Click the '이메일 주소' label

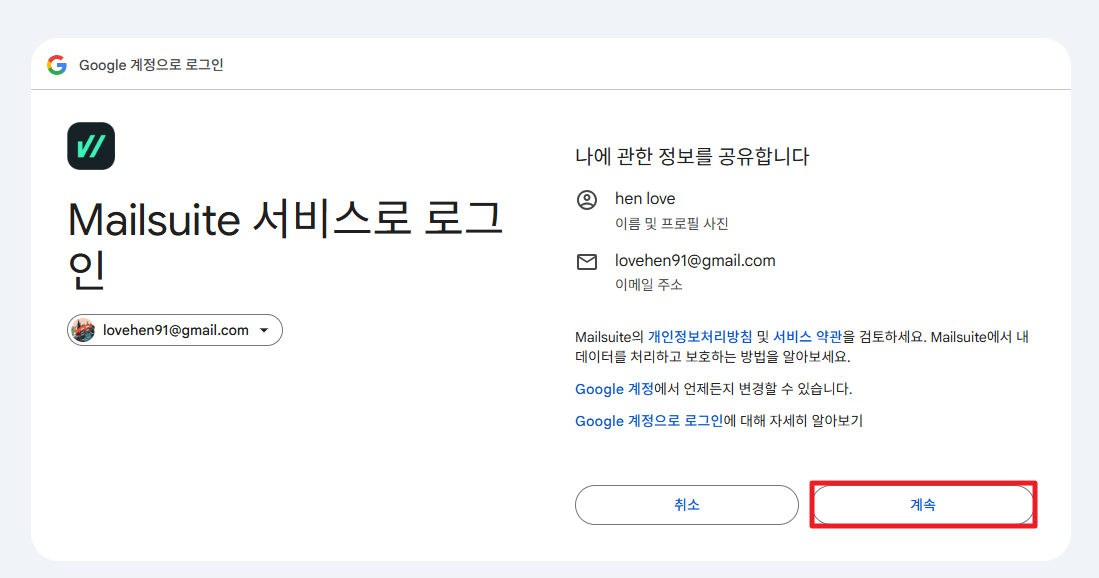pyautogui.click(x=648, y=284)
